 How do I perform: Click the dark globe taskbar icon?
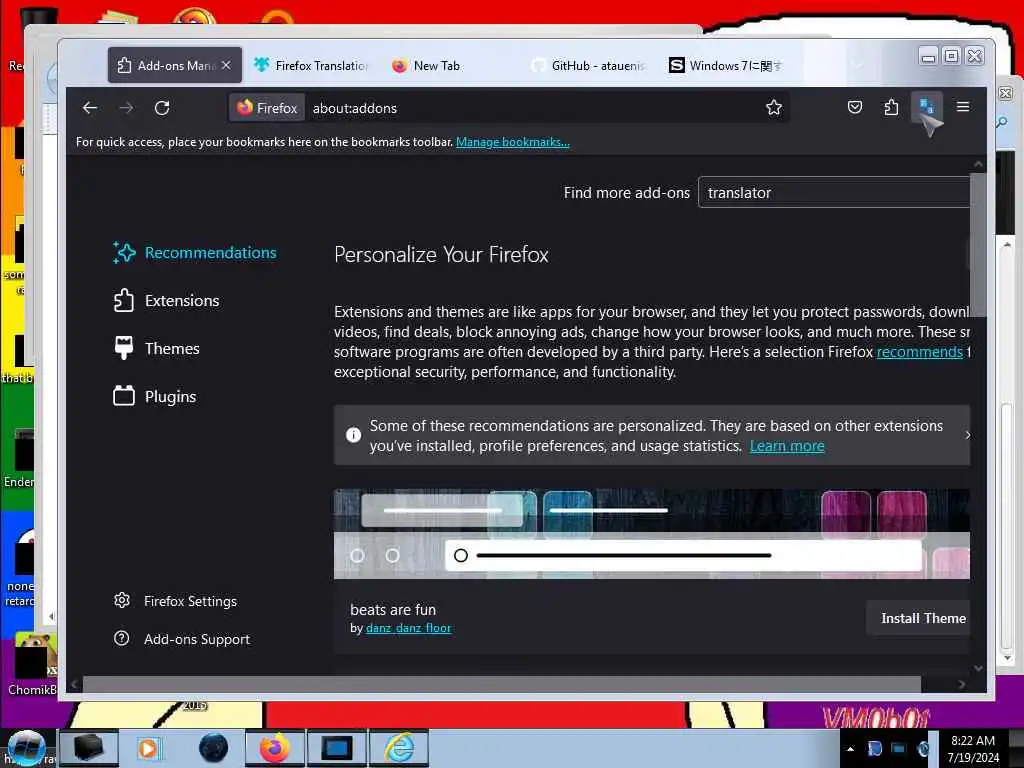(x=214, y=748)
